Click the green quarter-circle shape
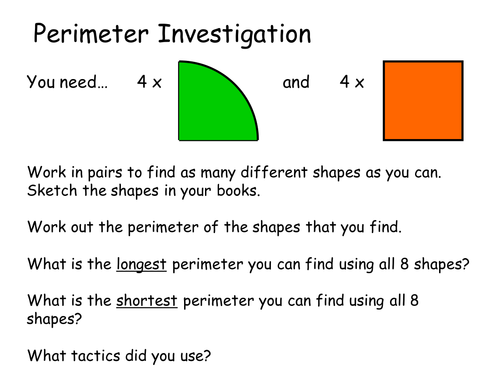This screenshot has height=375, width=500. pos(213,105)
